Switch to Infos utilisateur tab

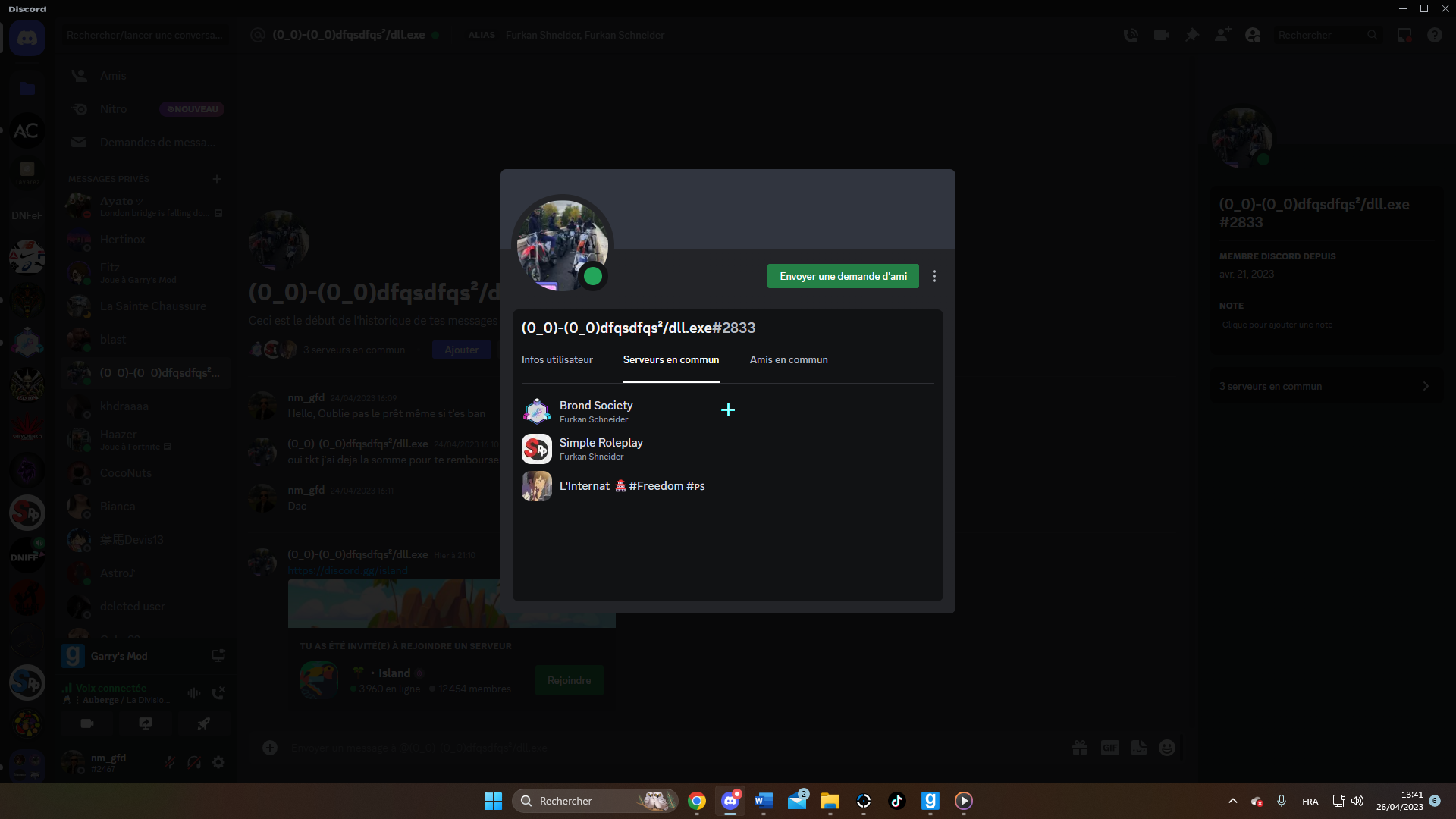pyautogui.click(x=557, y=359)
